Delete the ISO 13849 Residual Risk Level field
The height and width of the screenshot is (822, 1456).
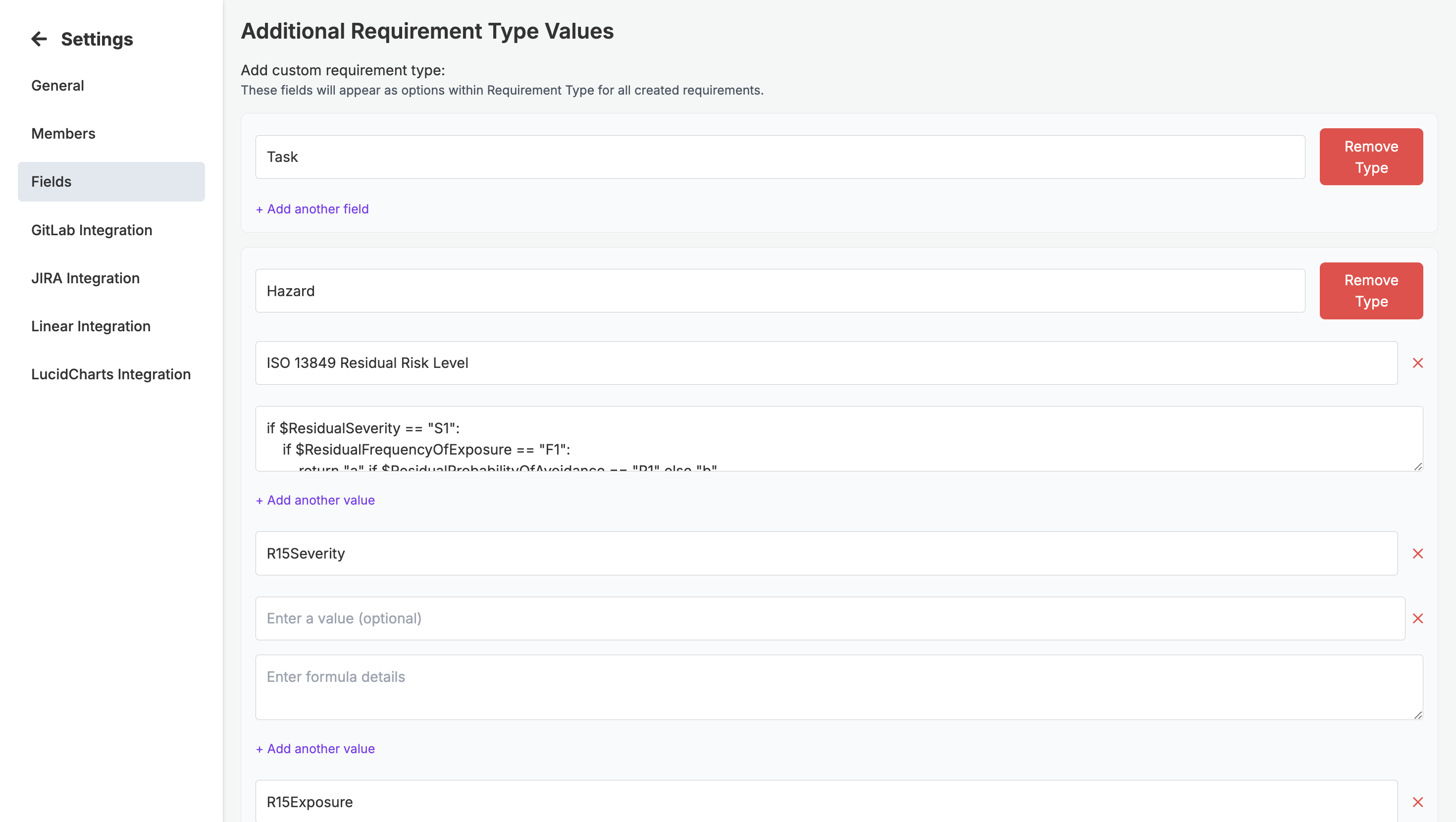1417,363
